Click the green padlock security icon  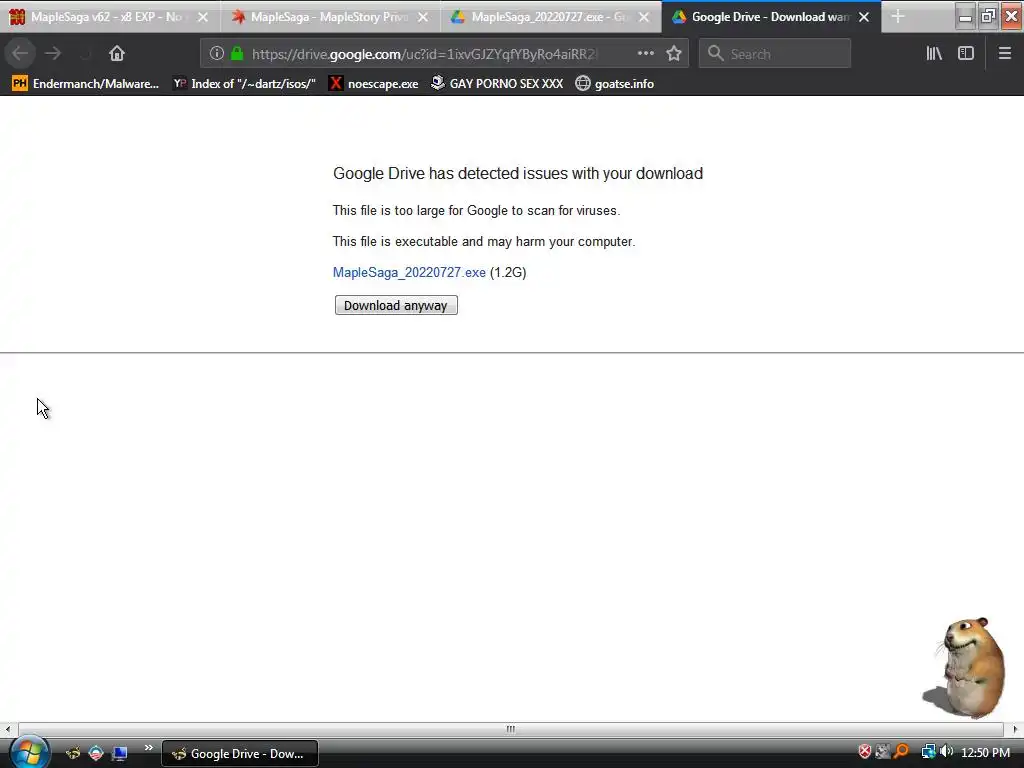(x=237, y=54)
